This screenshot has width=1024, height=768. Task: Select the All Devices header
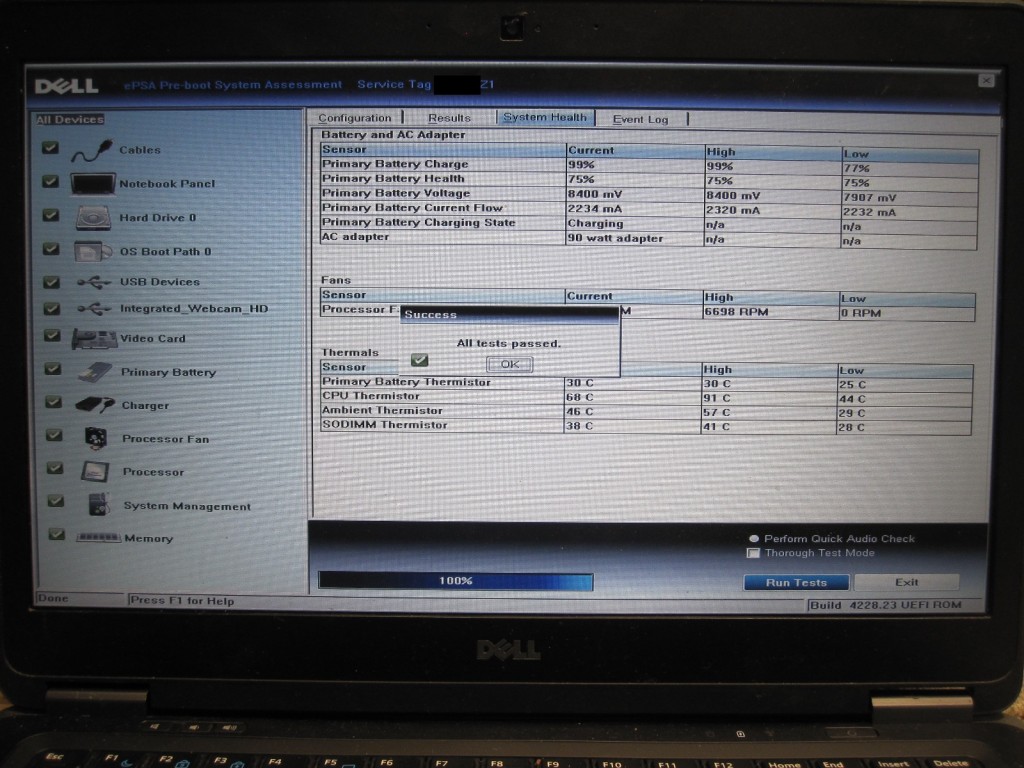(x=70, y=120)
